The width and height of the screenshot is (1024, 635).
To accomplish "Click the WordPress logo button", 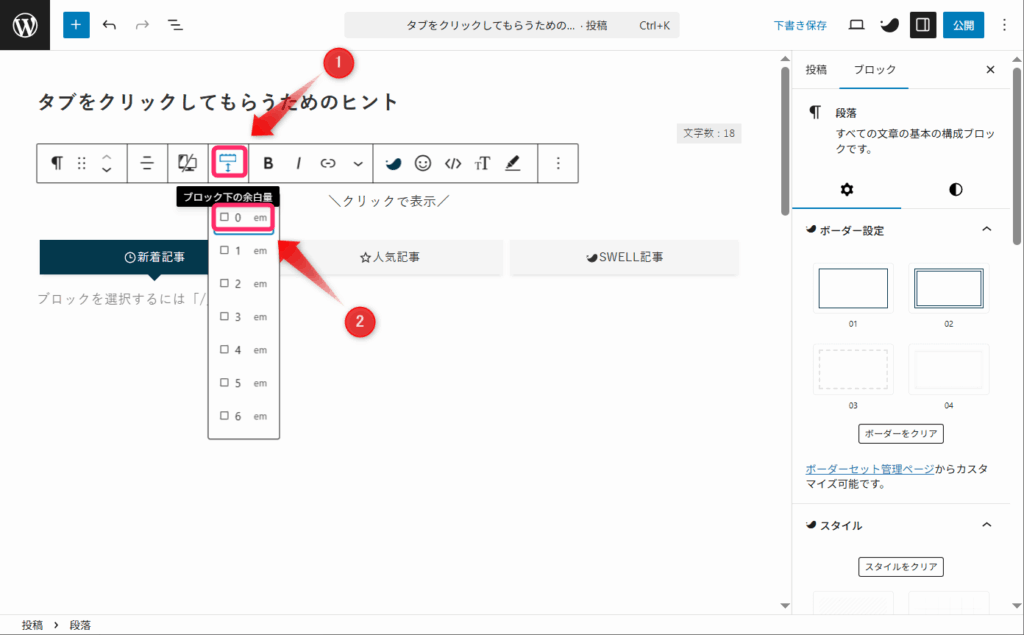I will [x=25, y=25].
